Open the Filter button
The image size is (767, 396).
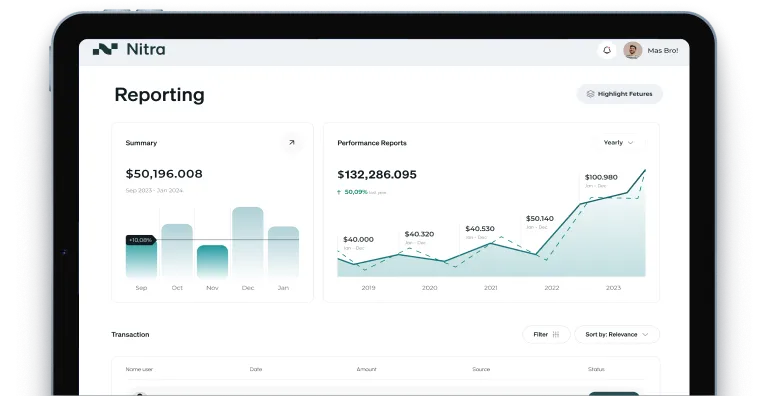[x=546, y=334]
